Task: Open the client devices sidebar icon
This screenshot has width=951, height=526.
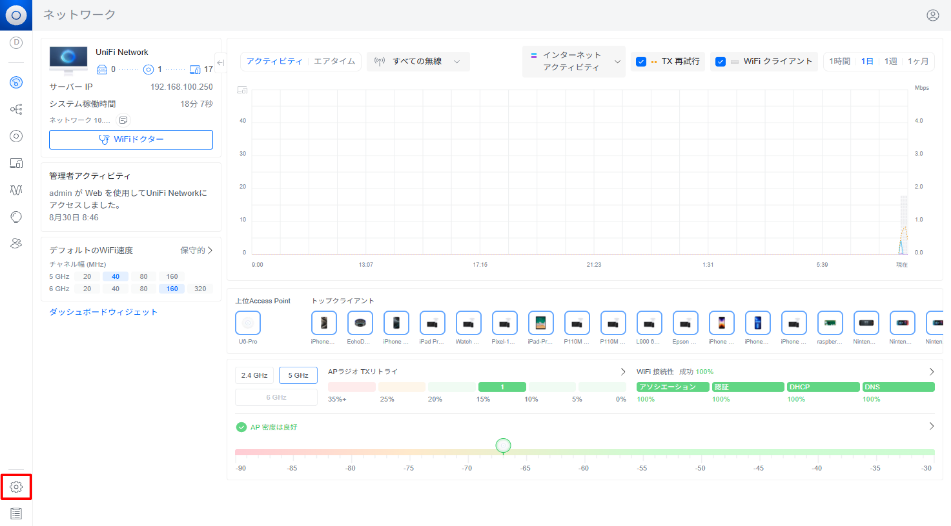Action: [x=16, y=163]
